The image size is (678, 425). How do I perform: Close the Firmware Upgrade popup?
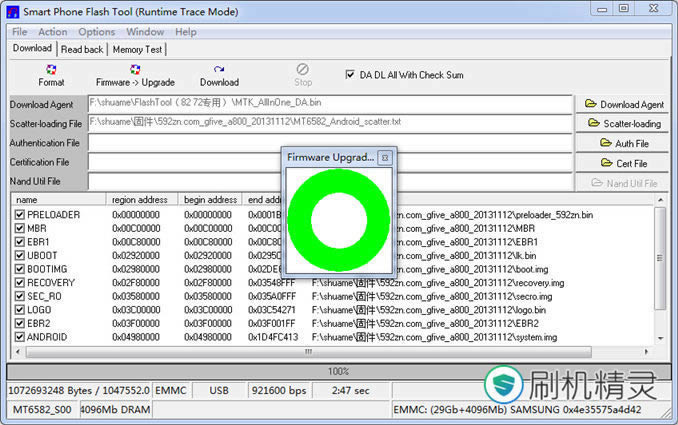coord(385,157)
